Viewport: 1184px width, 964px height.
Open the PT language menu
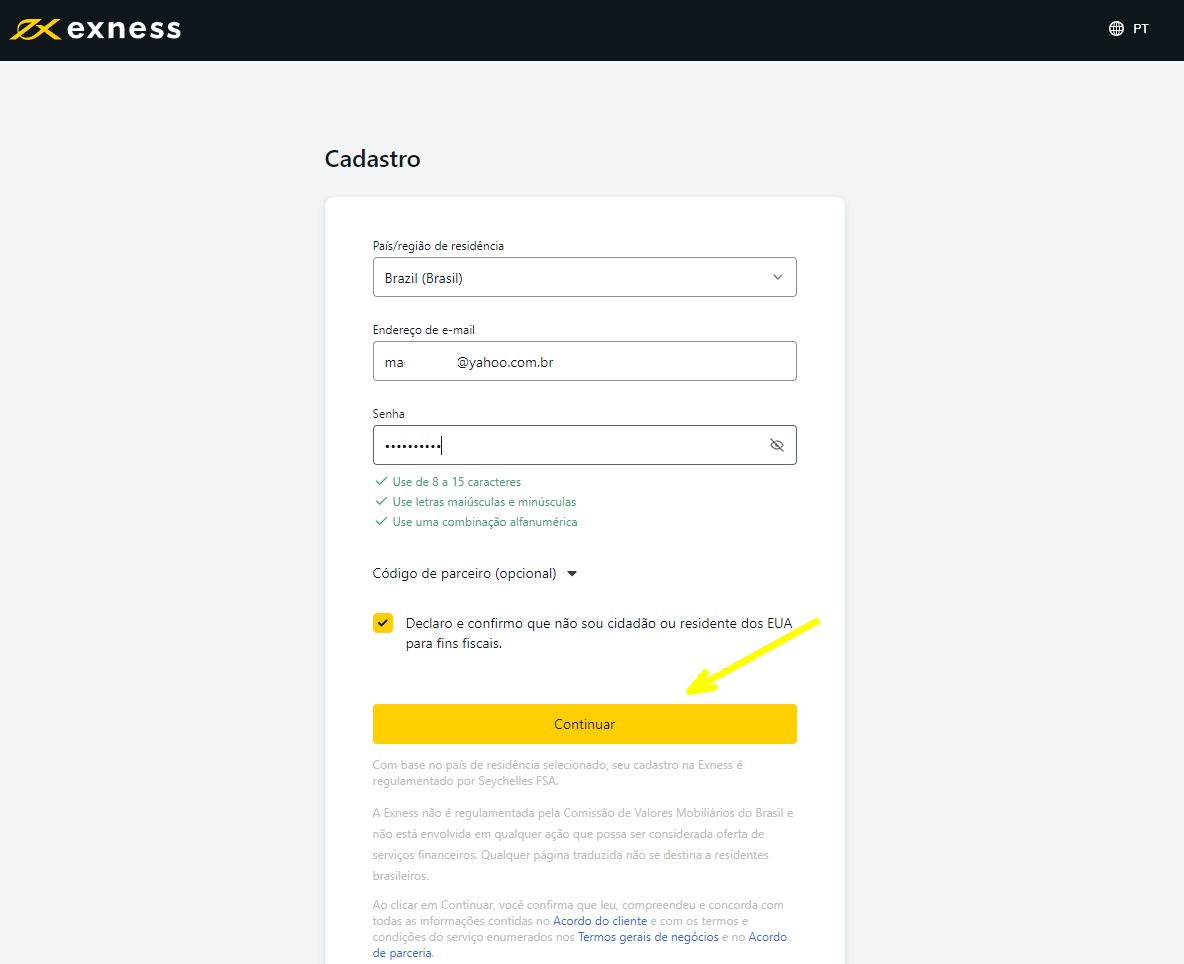(1140, 29)
